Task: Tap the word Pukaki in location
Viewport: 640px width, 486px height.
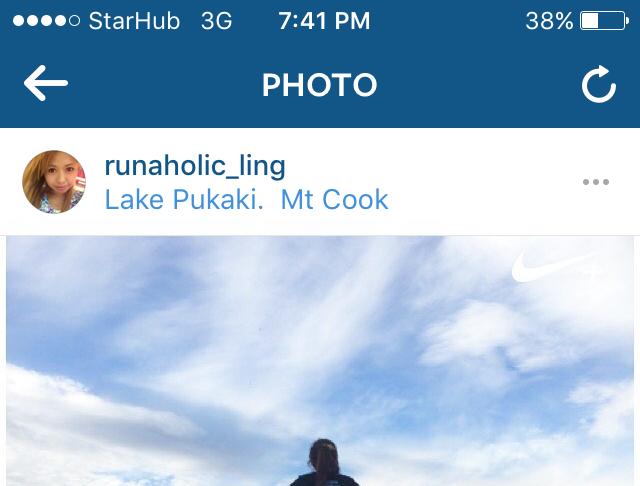Action: pos(218,200)
